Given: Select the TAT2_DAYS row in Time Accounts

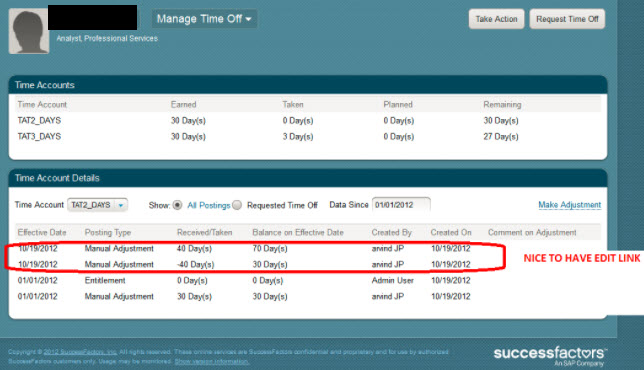Looking at the screenshot, I should tap(308, 120).
